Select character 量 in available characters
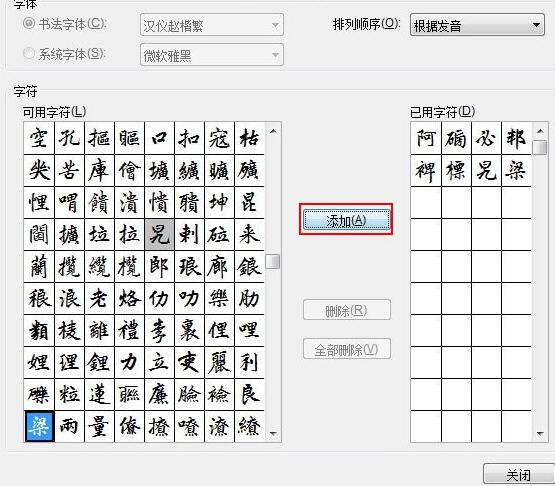This screenshot has height=486, width=555. point(99,427)
